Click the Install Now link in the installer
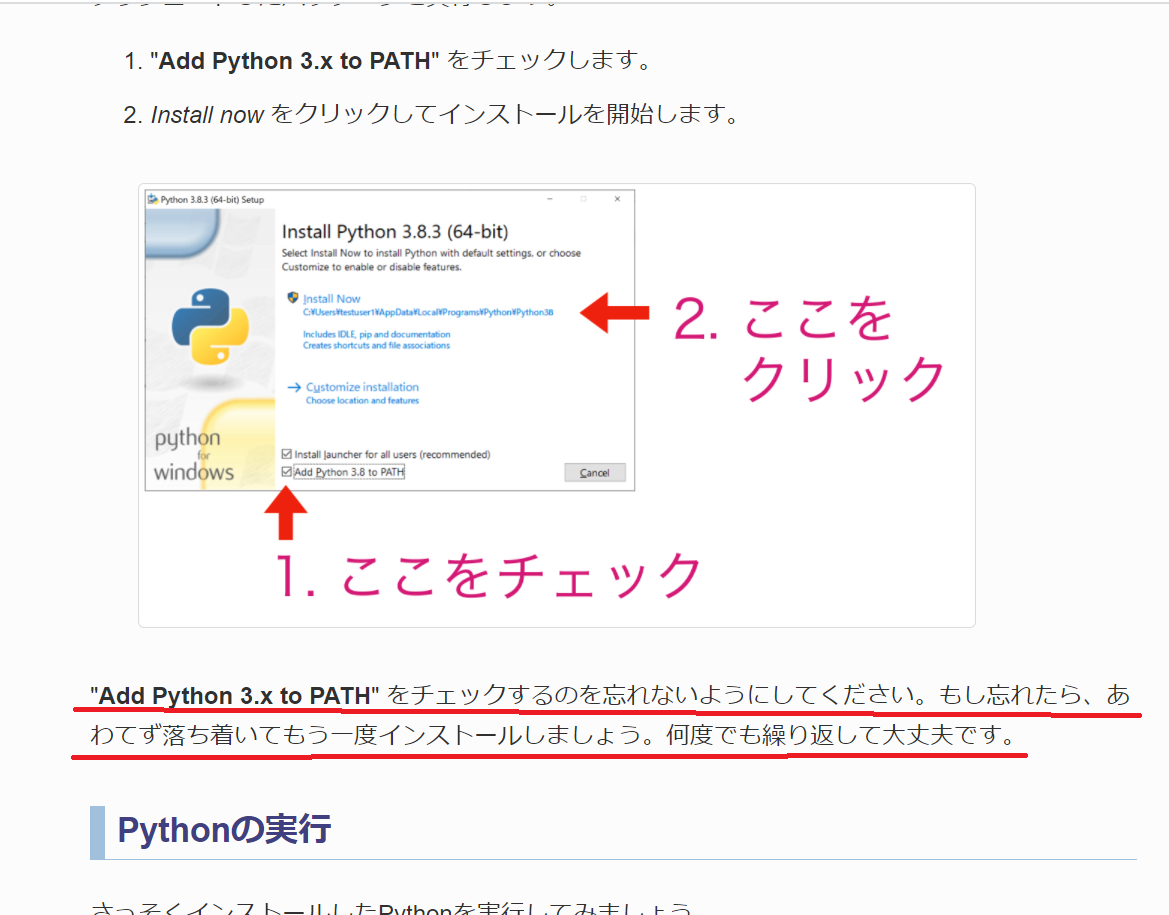Screen dimensions: 1169x915 pos(332,298)
